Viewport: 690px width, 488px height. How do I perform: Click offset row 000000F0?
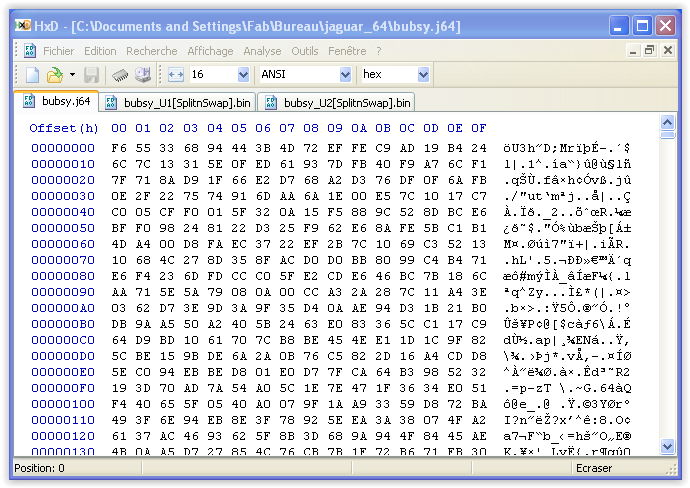63,388
